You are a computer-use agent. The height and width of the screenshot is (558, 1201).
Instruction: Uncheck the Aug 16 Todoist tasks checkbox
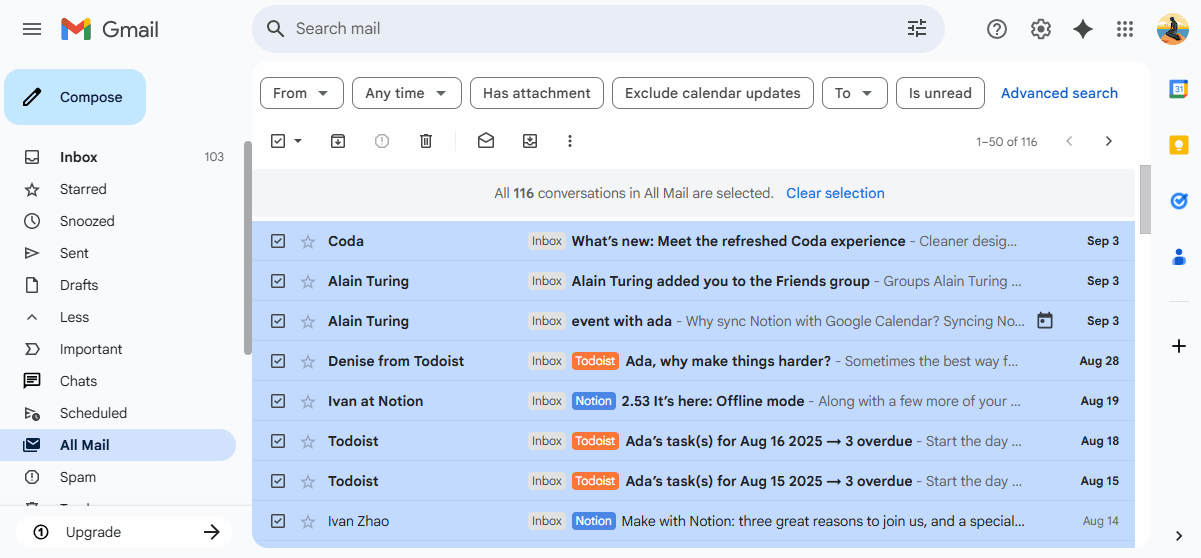pyautogui.click(x=278, y=441)
